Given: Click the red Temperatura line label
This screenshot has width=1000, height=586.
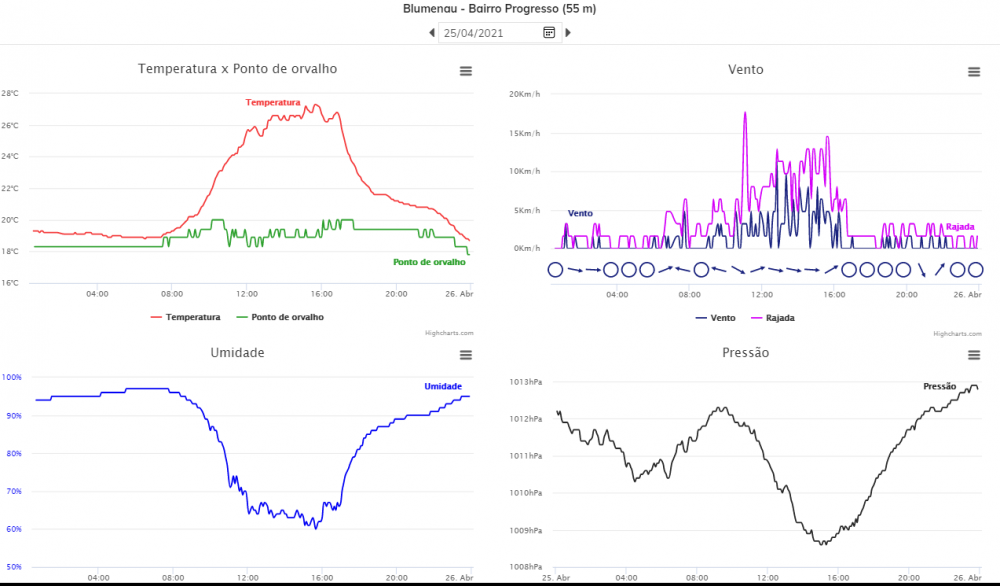Looking at the screenshot, I should (273, 102).
